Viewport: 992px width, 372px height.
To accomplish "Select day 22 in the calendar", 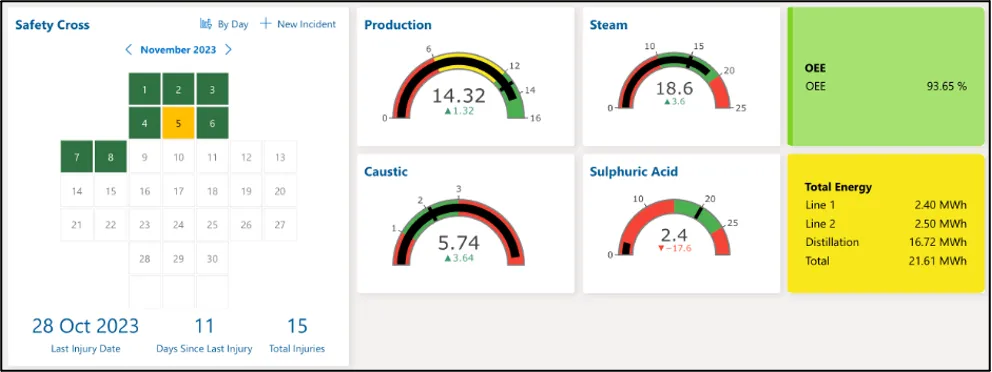I will coord(111,225).
